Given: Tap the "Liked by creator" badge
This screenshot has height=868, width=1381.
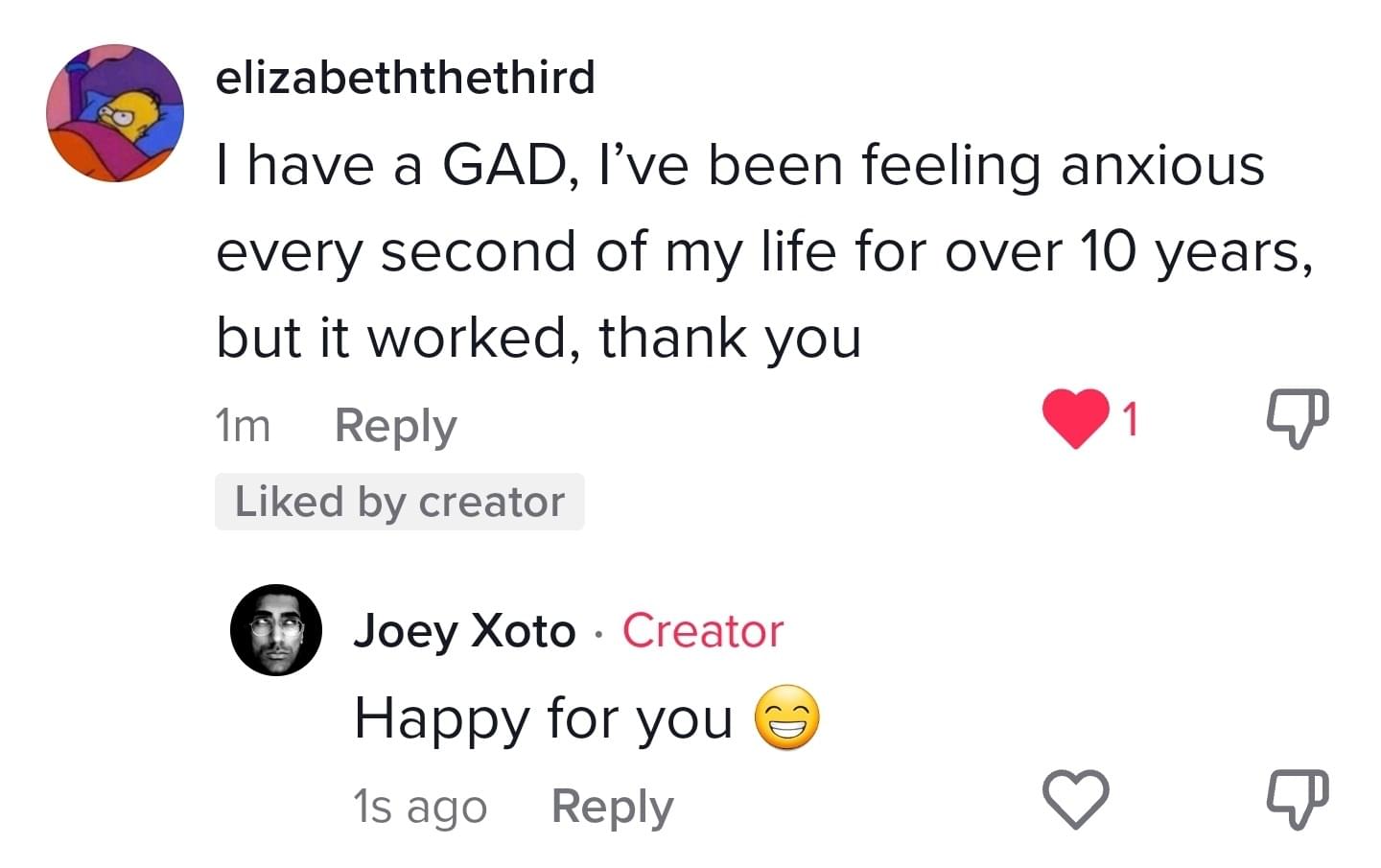Looking at the screenshot, I should point(399,502).
